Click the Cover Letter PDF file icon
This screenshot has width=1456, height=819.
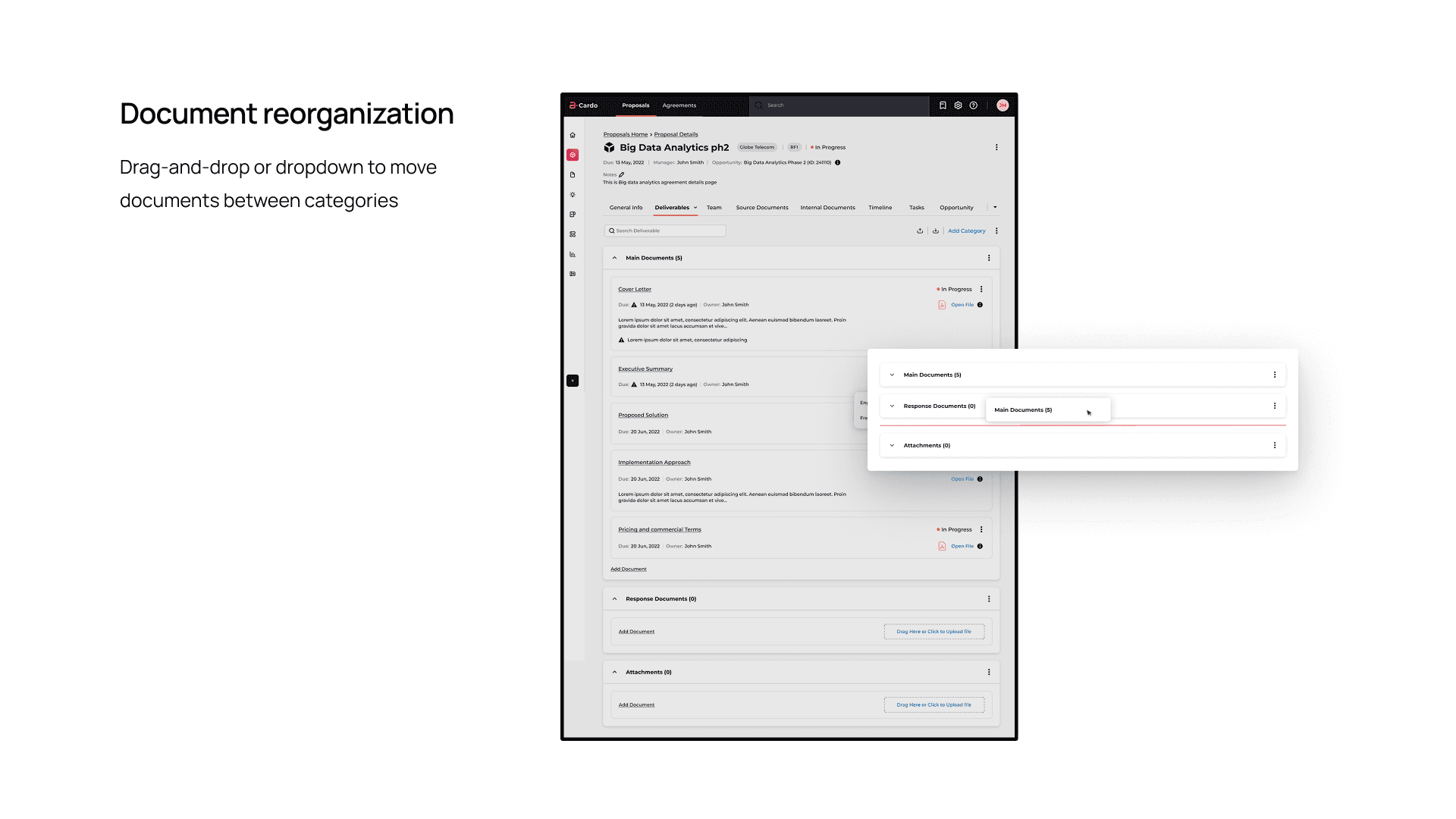point(942,305)
